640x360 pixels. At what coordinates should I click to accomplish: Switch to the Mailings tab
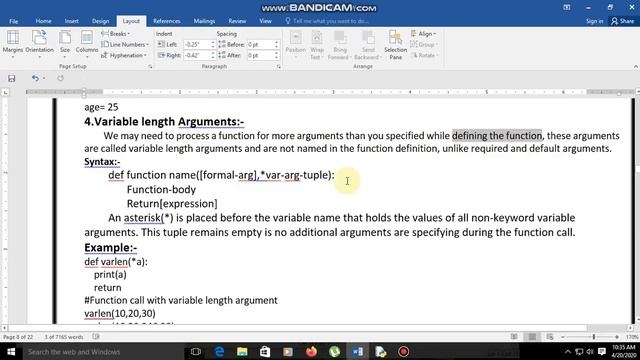pos(204,21)
